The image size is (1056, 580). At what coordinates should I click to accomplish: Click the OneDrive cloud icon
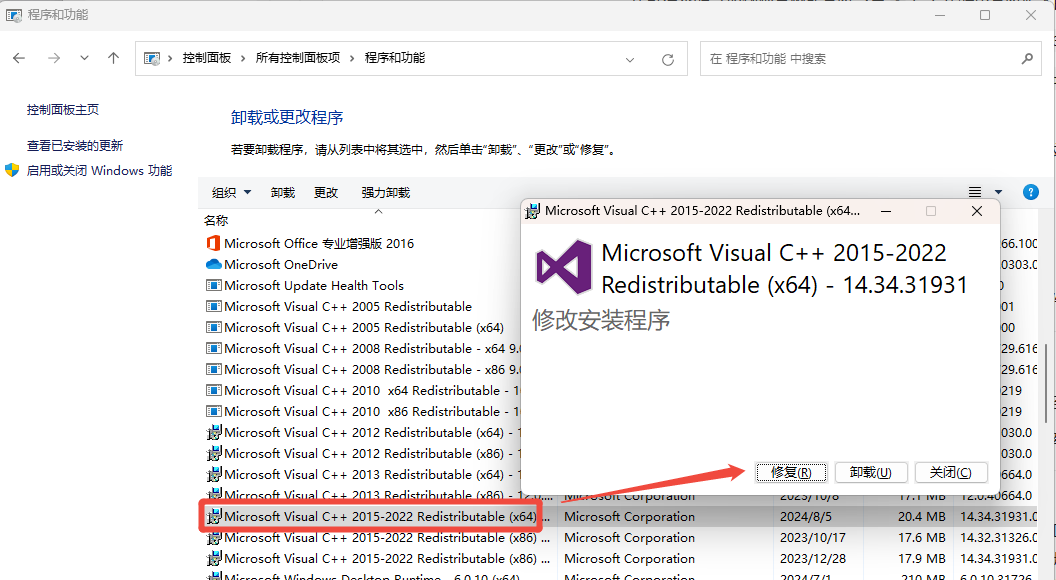(213, 264)
